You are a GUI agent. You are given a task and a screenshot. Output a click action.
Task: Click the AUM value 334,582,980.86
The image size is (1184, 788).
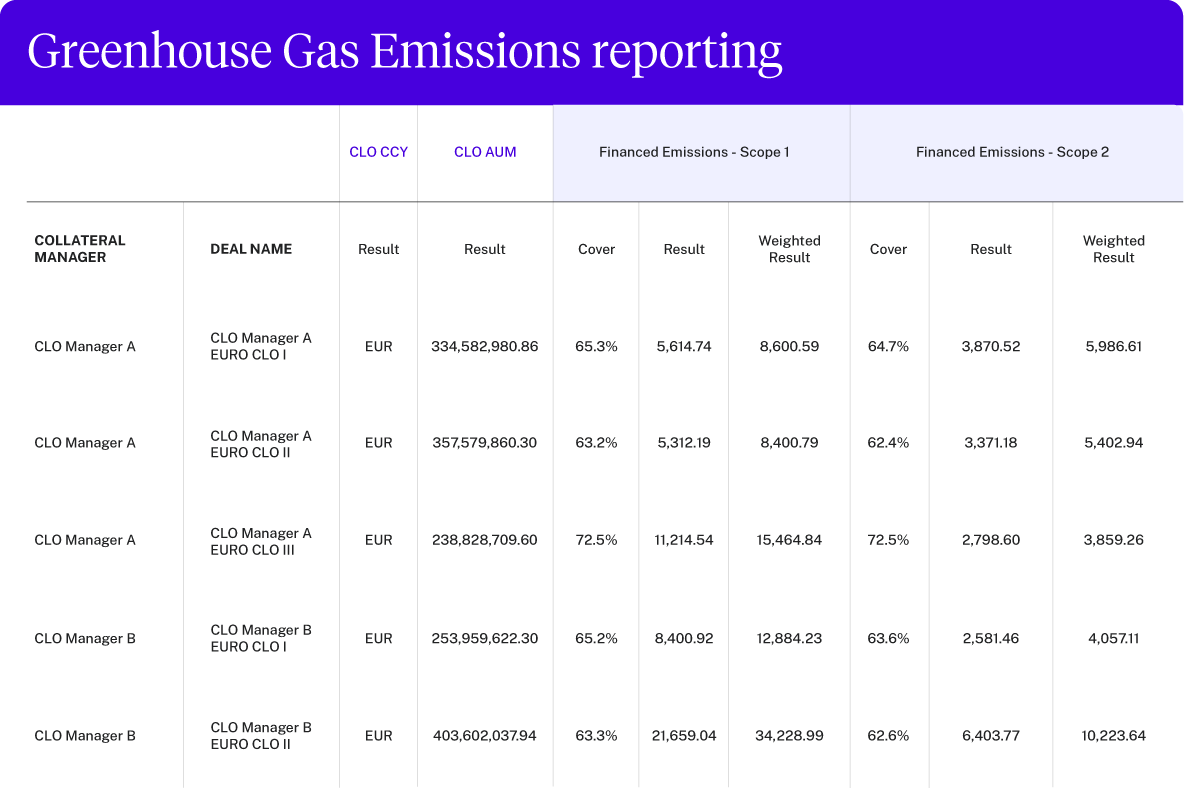pyautogui.click(x=485, y=347)
